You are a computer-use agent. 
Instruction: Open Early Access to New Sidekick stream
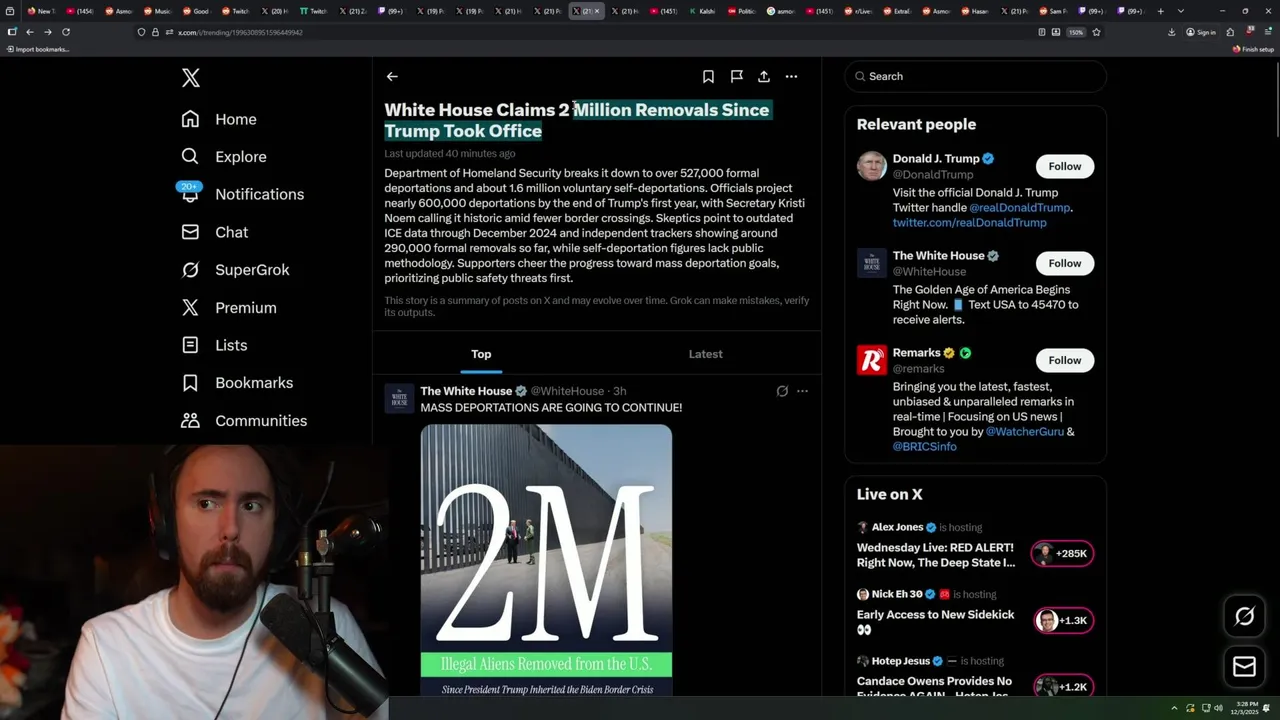pos(935,622)
